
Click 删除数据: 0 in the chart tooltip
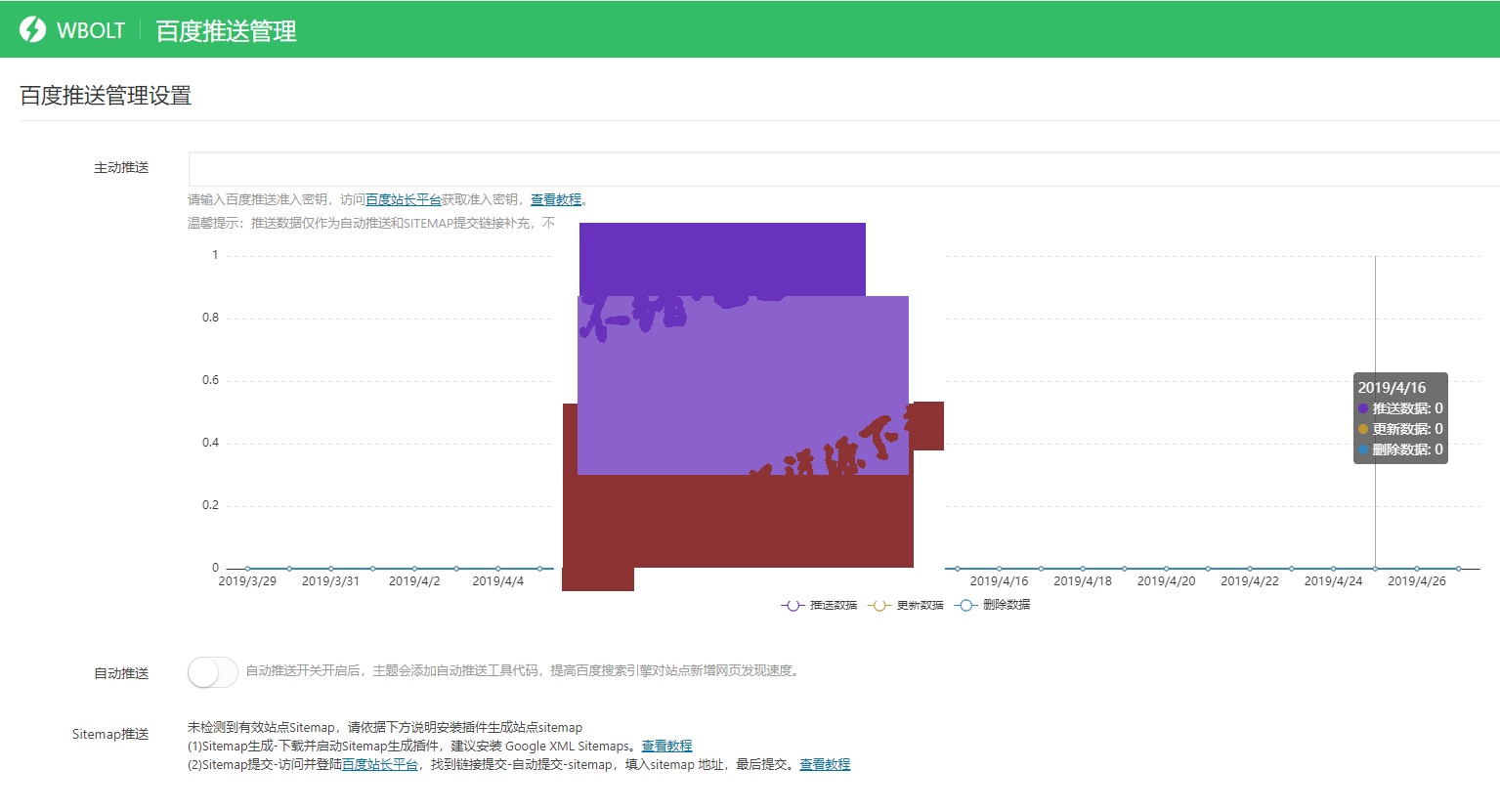pos(1400,449)
